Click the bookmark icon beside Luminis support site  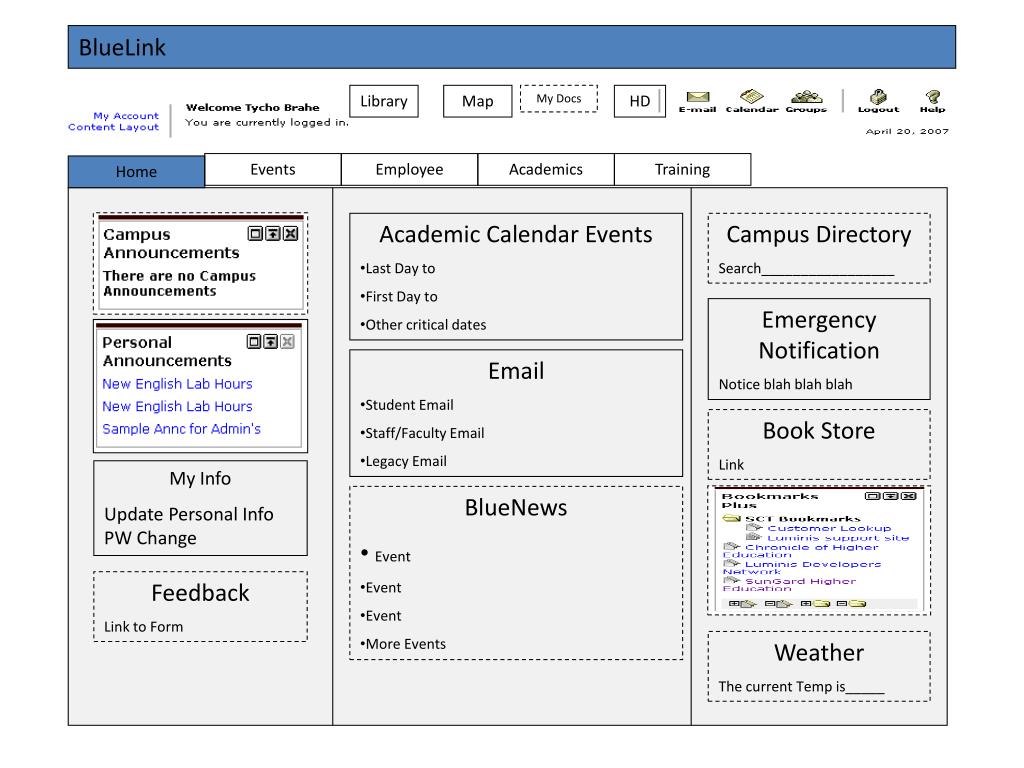pos(754,537)
